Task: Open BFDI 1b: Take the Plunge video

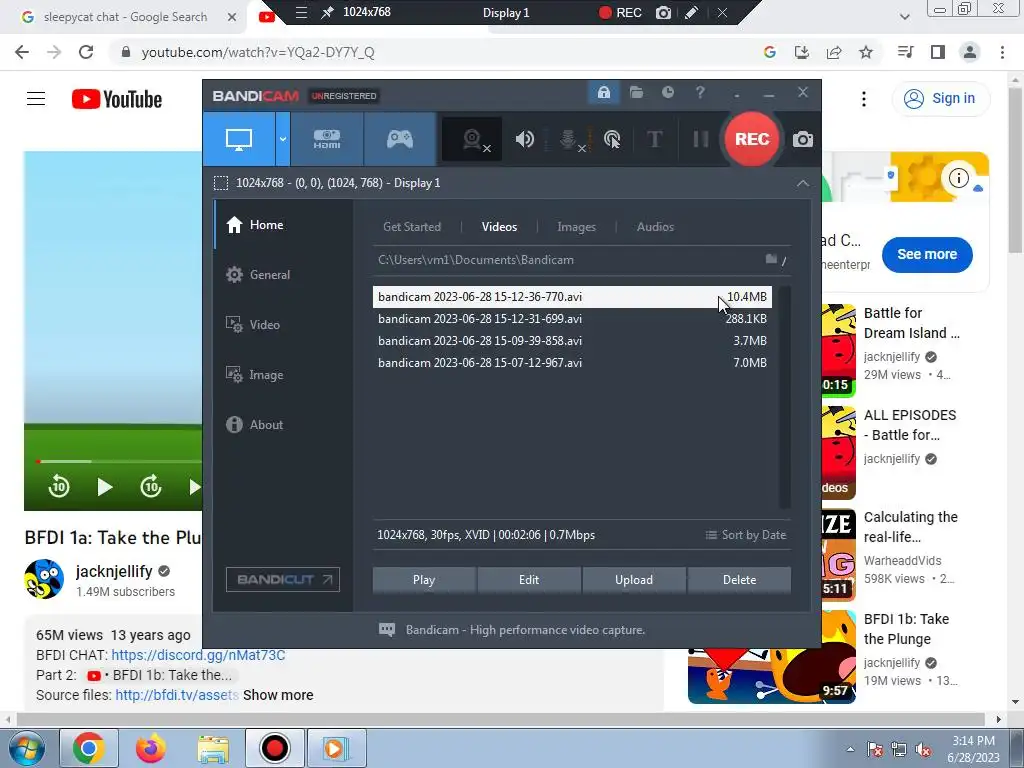Action: pos(906,629)
